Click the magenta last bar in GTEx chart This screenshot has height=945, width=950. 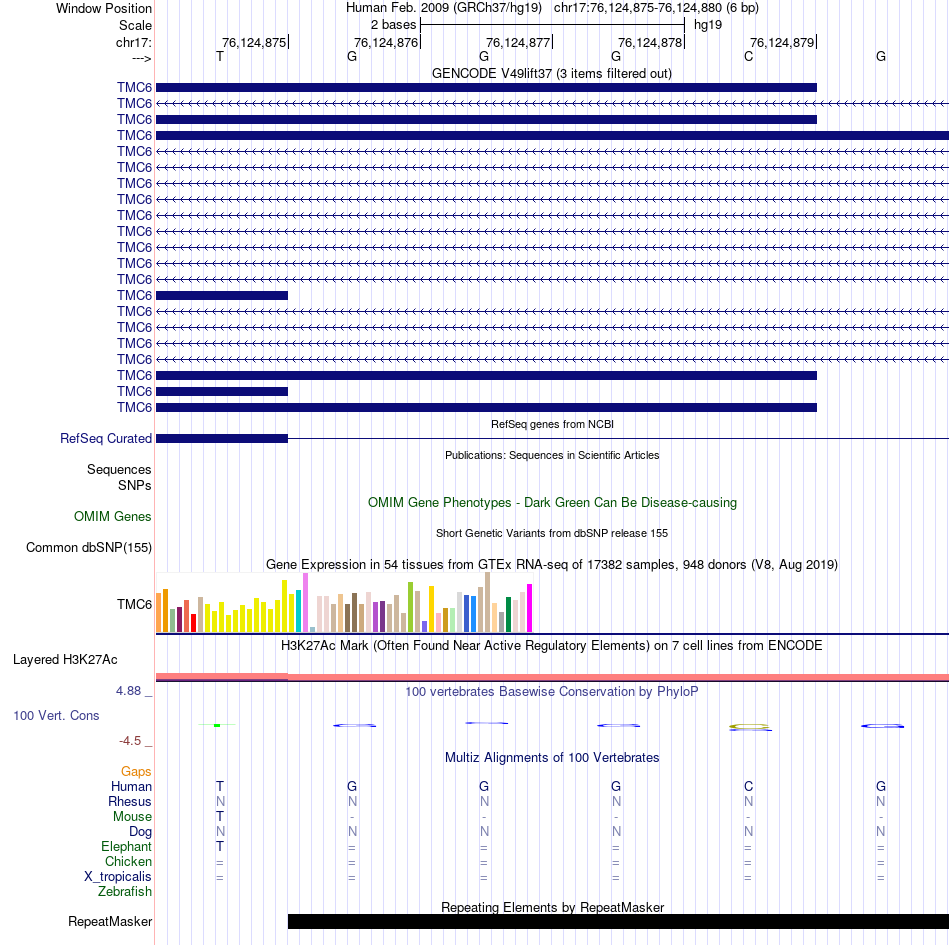(530, 608)
